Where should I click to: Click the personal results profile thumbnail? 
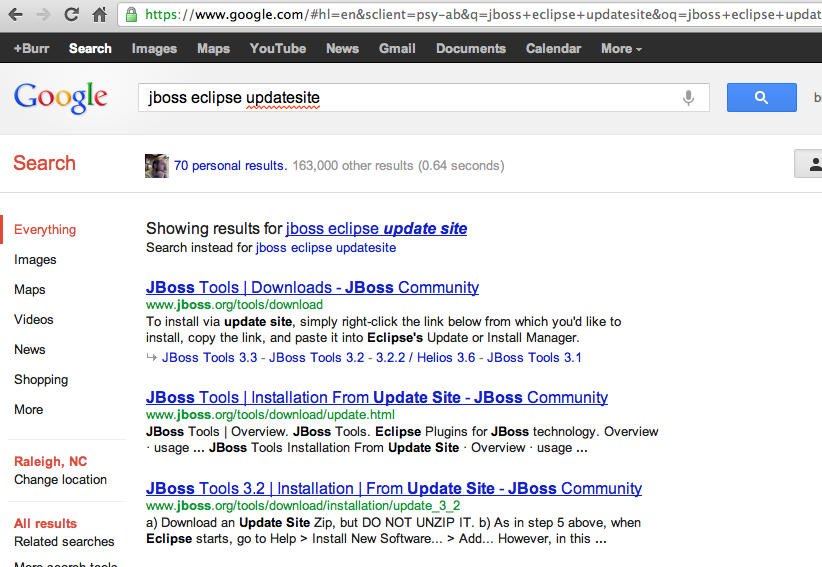click(x=157, y=166)
